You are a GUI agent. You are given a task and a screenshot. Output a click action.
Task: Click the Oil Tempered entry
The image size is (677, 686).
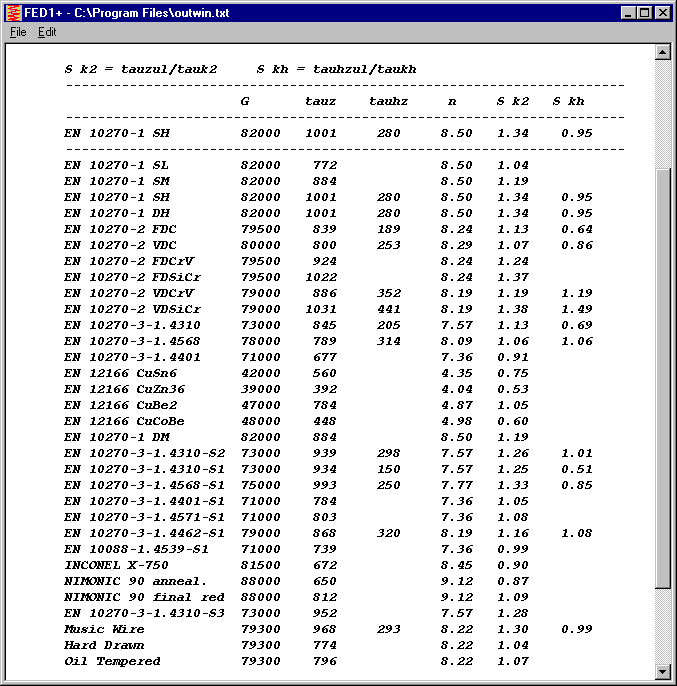click(112, 661)
